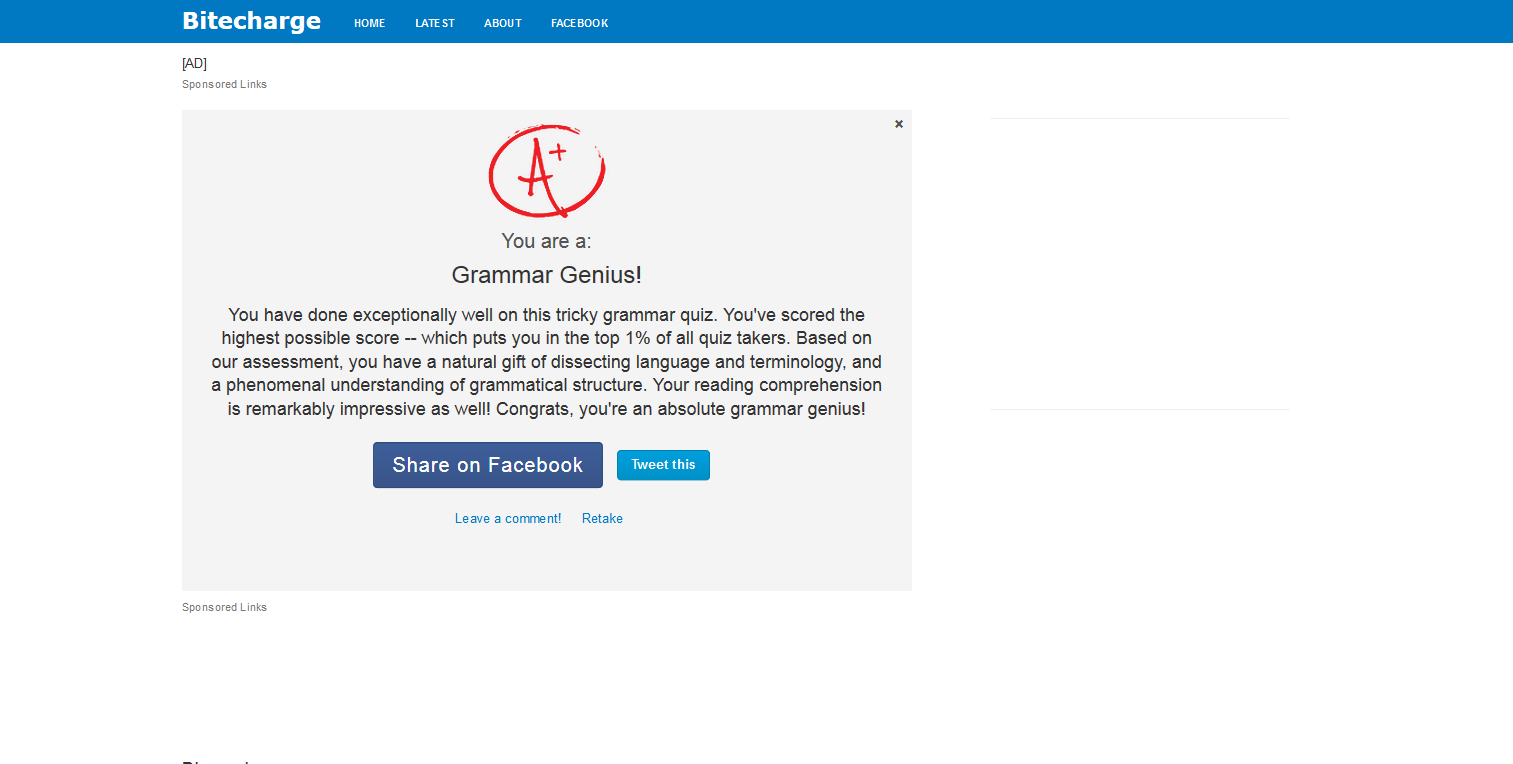Share your result on Facebook
The image size is (1513, 764).
(487, 464)
